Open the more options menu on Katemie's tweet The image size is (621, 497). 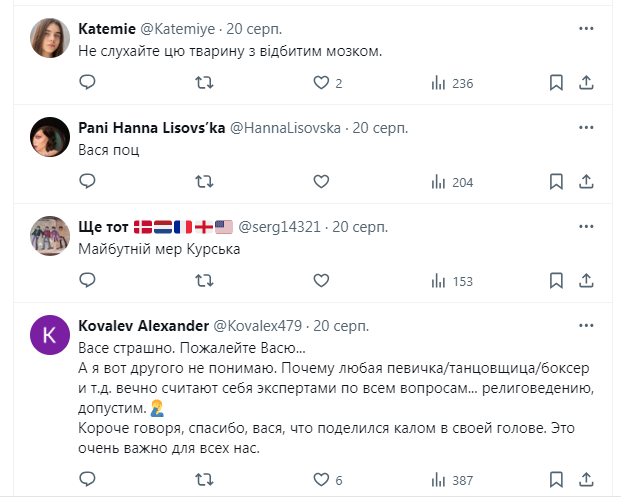pyautogui.click(x=588, y=29)
